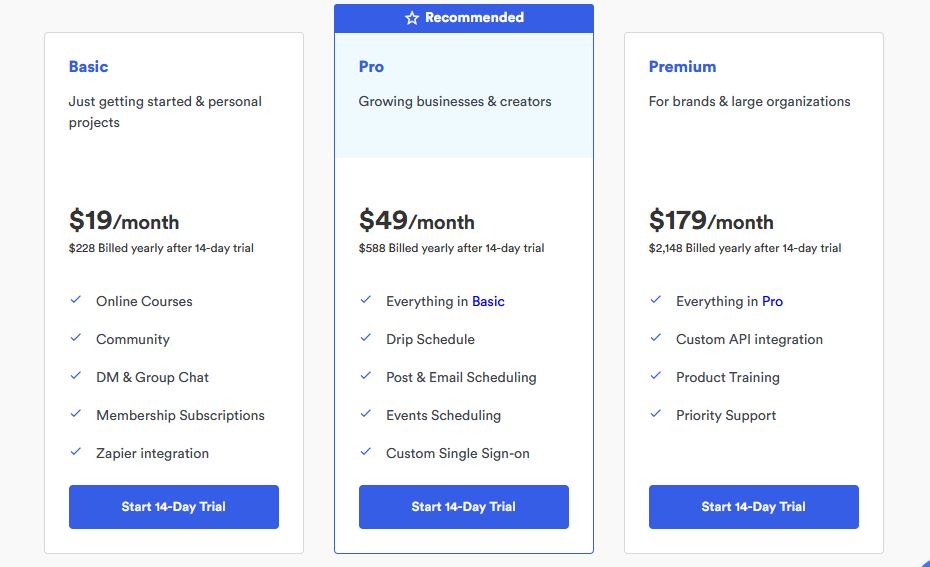Select the Basic plan heading
Image resolution: width=930 pixels, height=567 pixels.
88,67
